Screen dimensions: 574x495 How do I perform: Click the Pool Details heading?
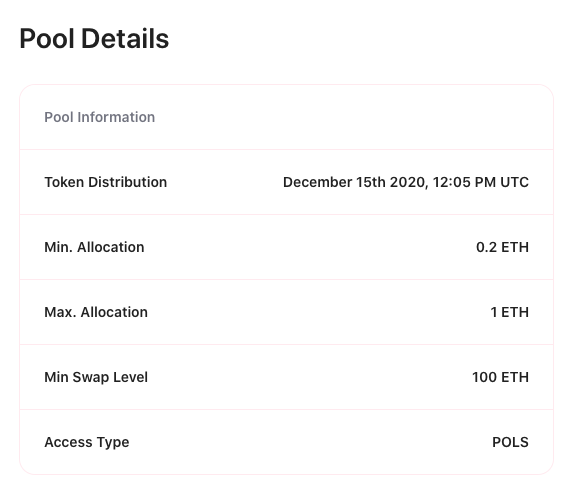tap(94, 38)
